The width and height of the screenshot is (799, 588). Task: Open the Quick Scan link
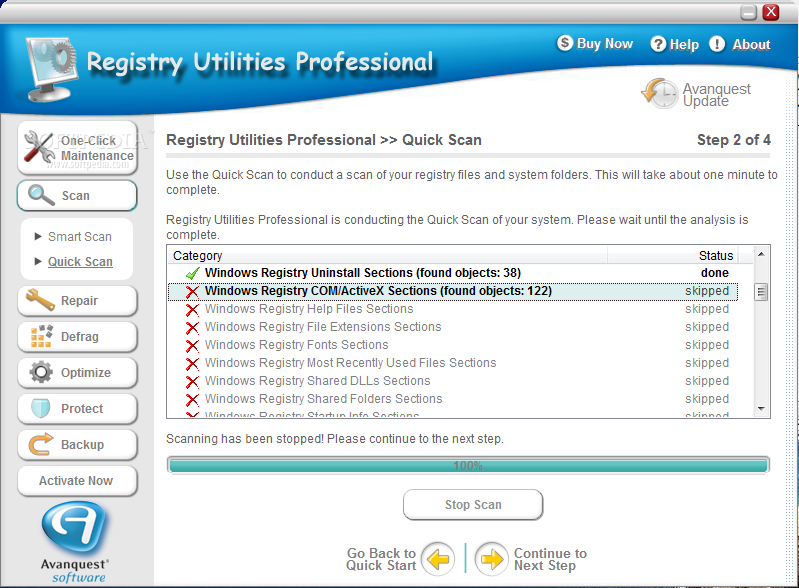[x=80, y=261]
